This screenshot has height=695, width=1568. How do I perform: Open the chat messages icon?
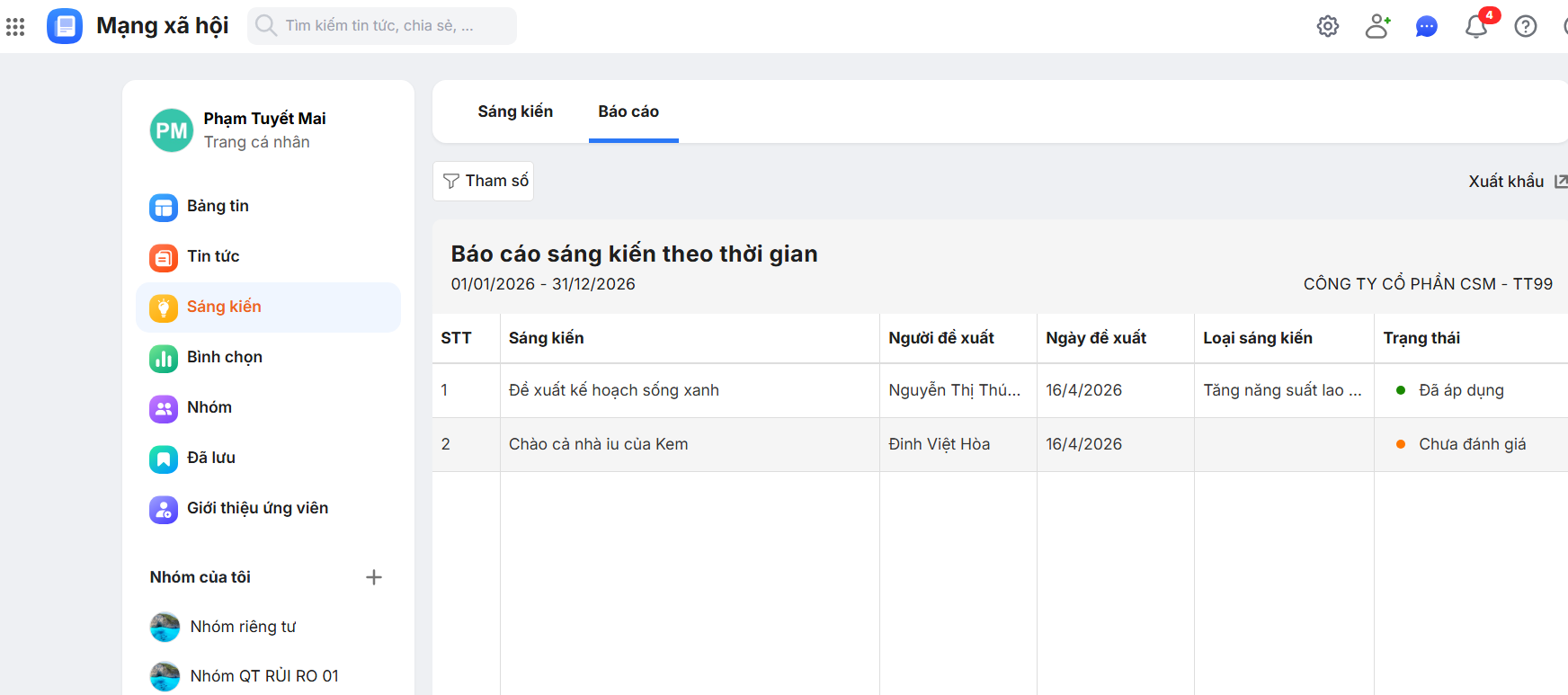pyautogui.click(x=1426, y=26)
